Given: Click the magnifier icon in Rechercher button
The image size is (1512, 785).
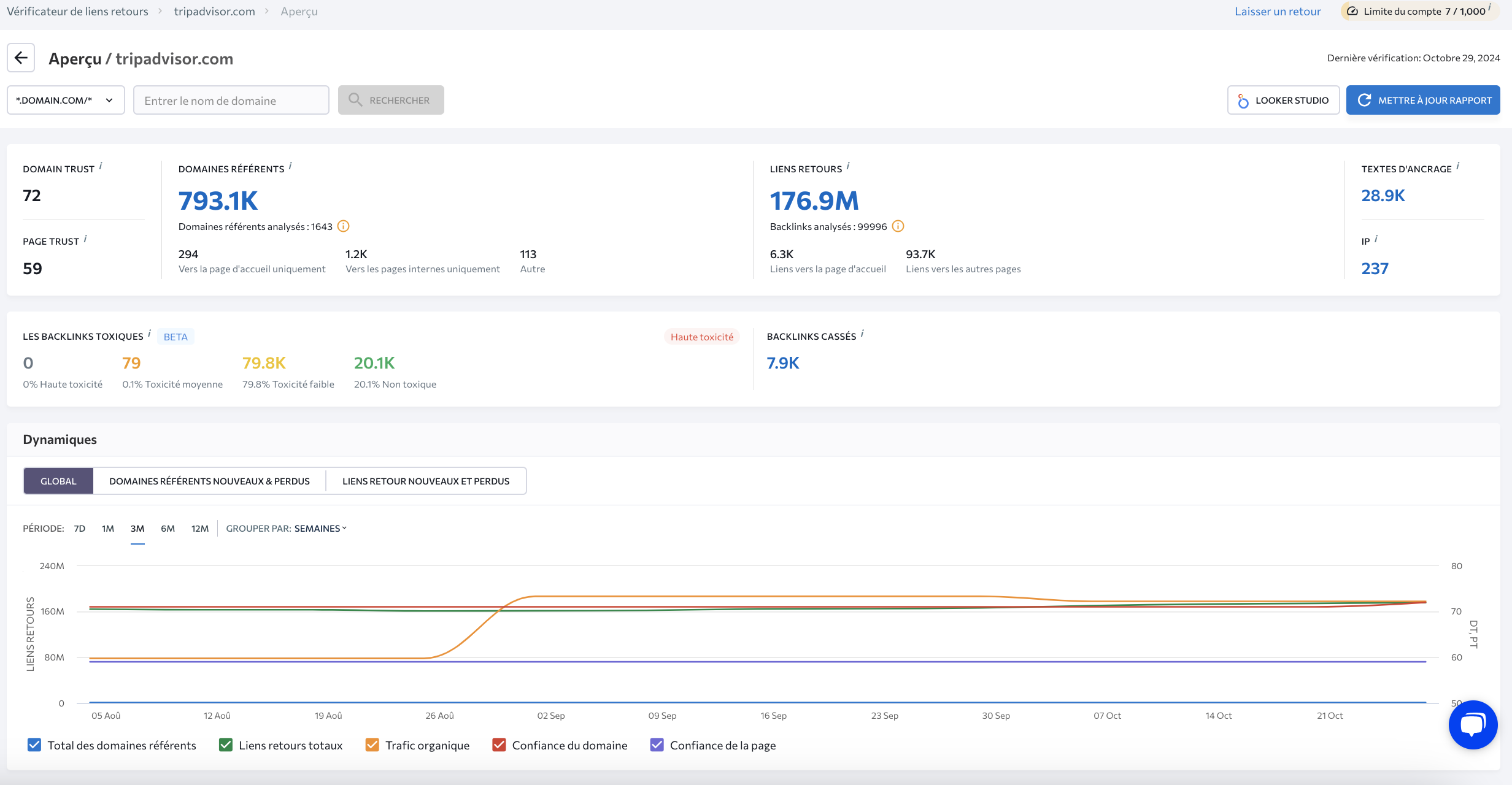Looking at the screenshot, I should coord(355,99).
